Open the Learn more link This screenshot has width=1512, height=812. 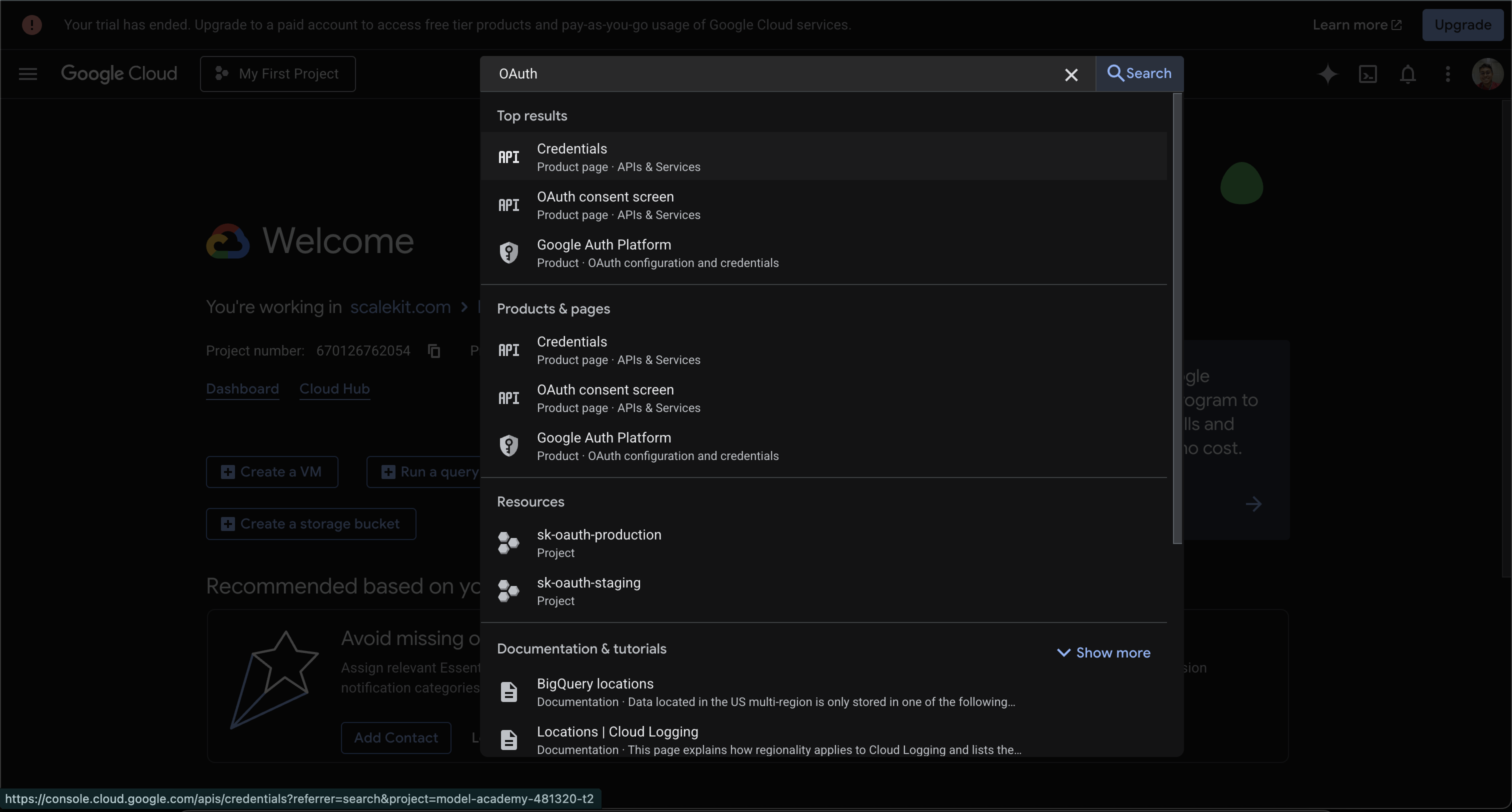(x=1356, y=24)
